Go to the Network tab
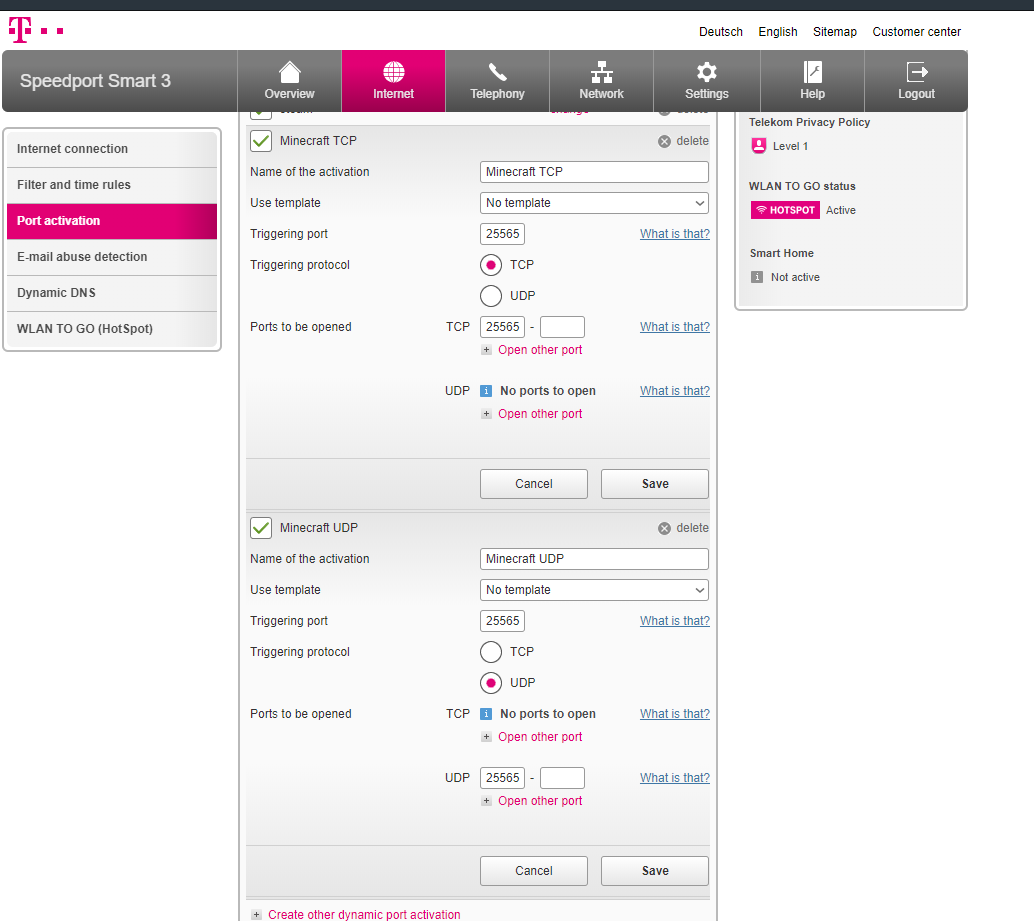This screenshot has height=921, width=1034. (x=601, y=80)
